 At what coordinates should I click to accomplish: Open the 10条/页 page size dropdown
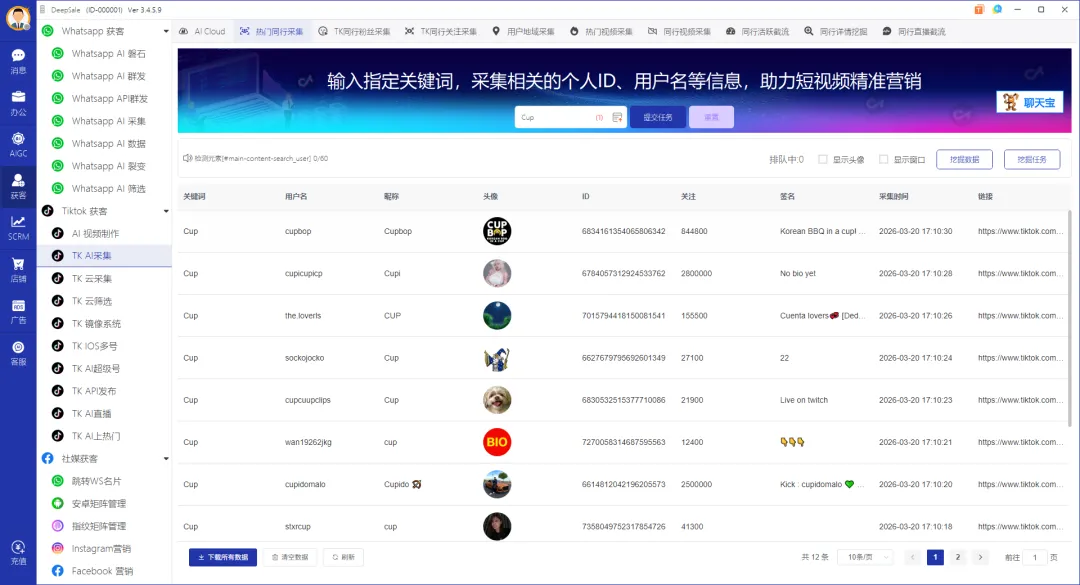864,556
